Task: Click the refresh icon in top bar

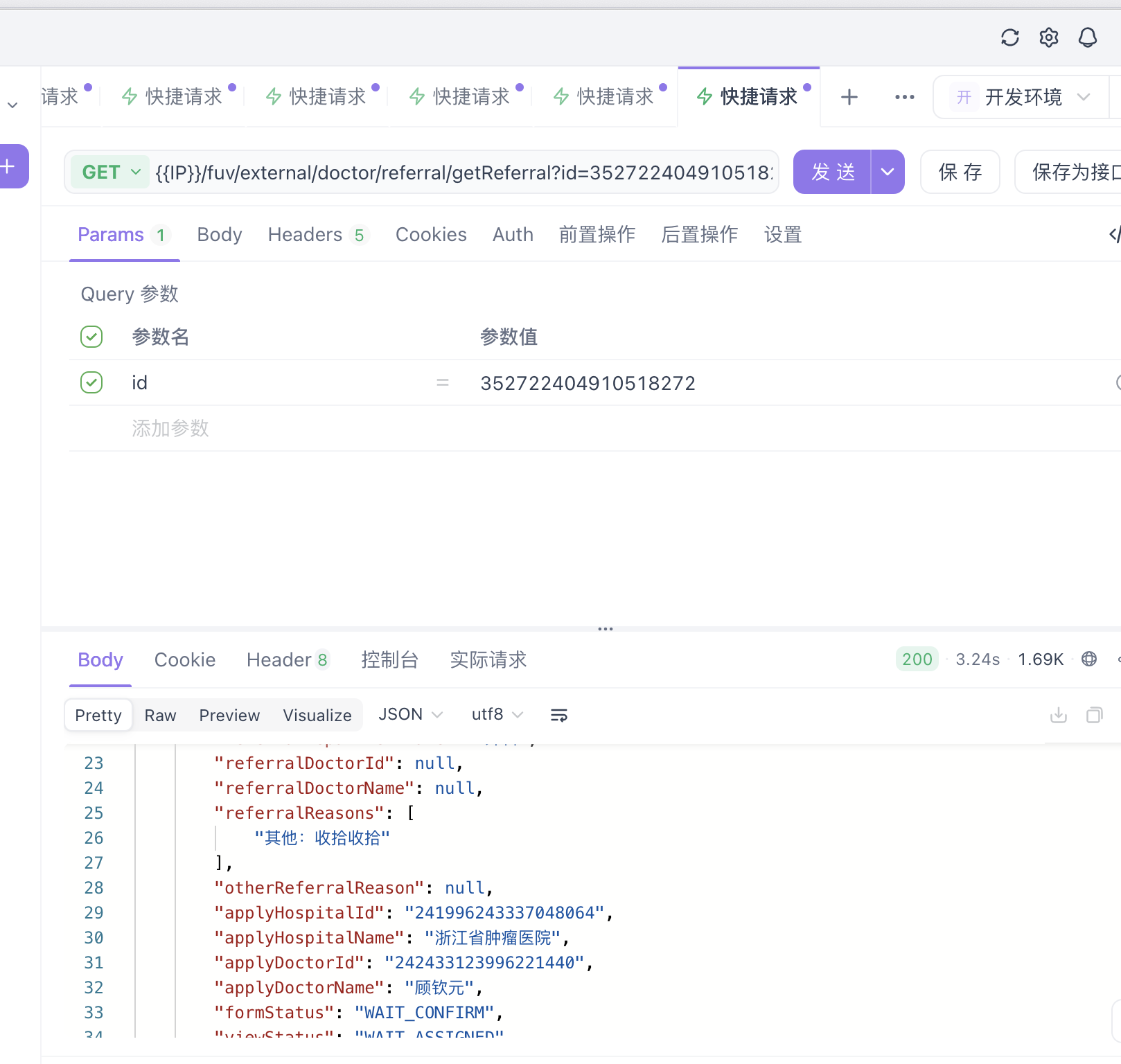Action: click(x=1010, y=37)
